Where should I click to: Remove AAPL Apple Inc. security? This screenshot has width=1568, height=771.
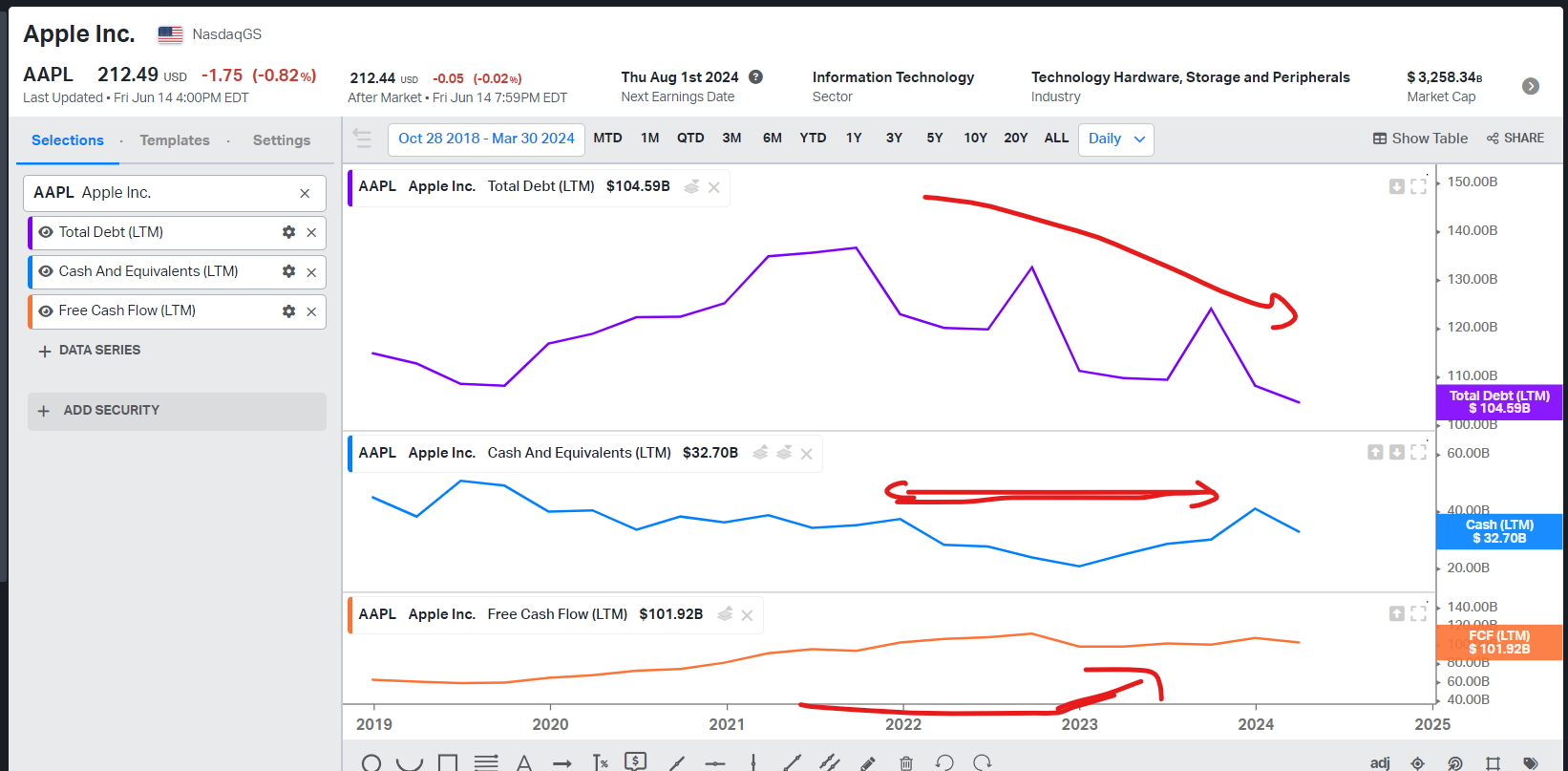[x=305, y=193]
